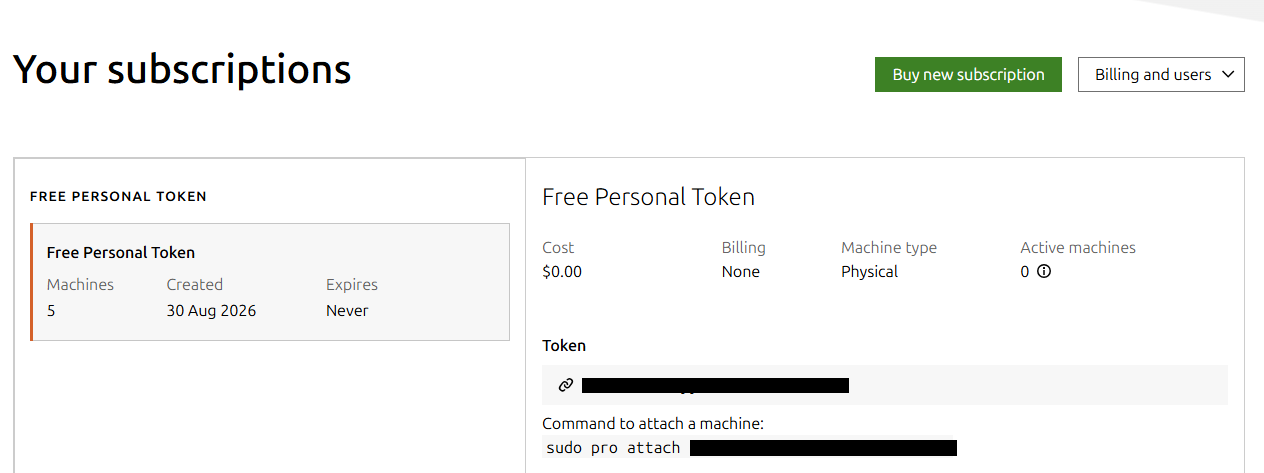Click the redacted token value in the Token box

point(715,385)
